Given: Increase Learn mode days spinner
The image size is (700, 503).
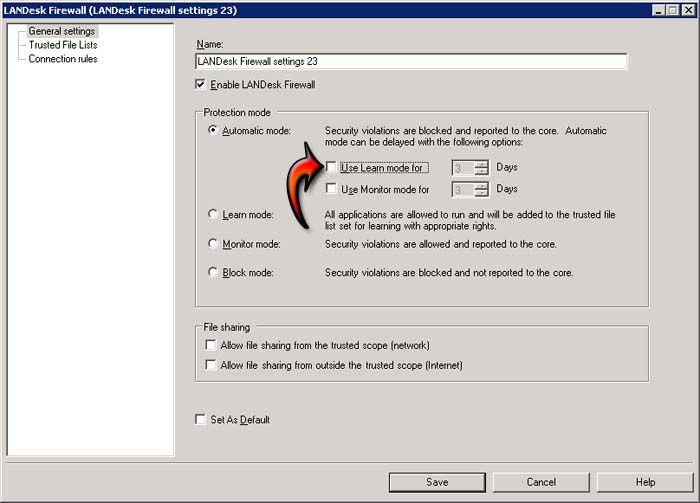Looking at the screenshot, I should pyautogui.click(x=481, y=164).
